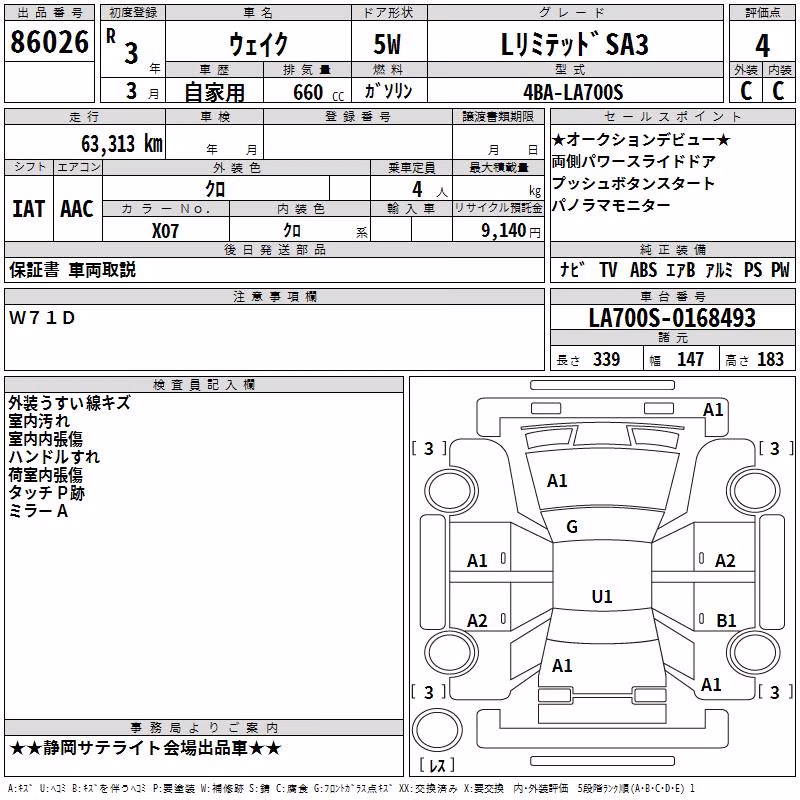Select 車両取説 in later-shipped parts
The width and height of the screenshot is (800, 800).
tap(102, 269)
